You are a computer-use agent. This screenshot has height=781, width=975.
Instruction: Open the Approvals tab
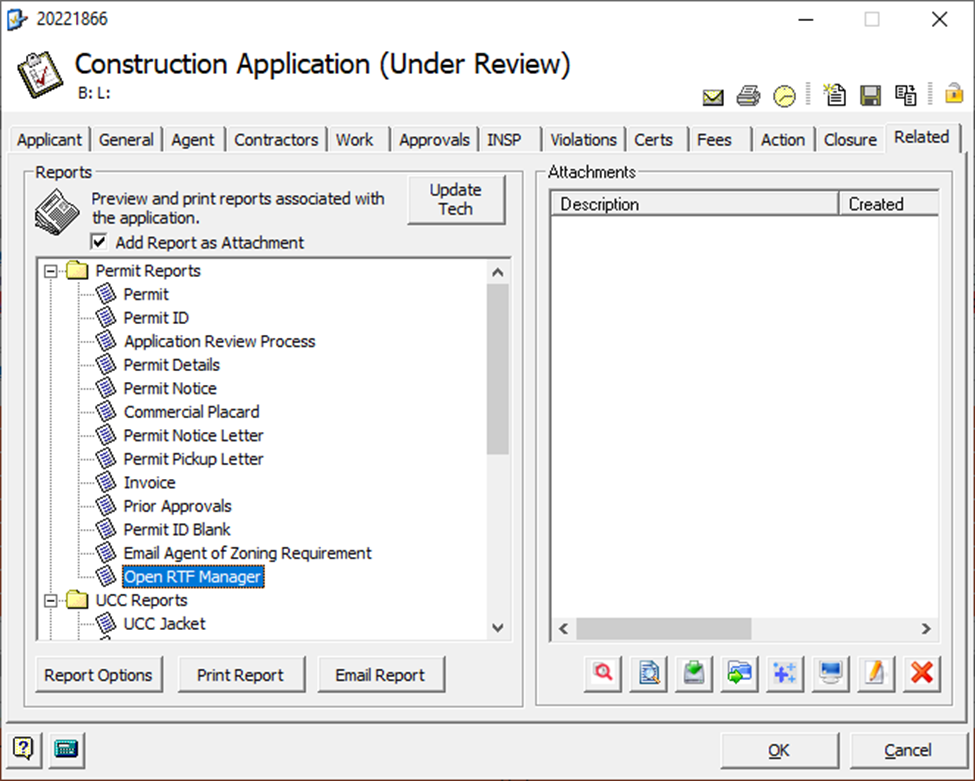(x=434, y=140)
